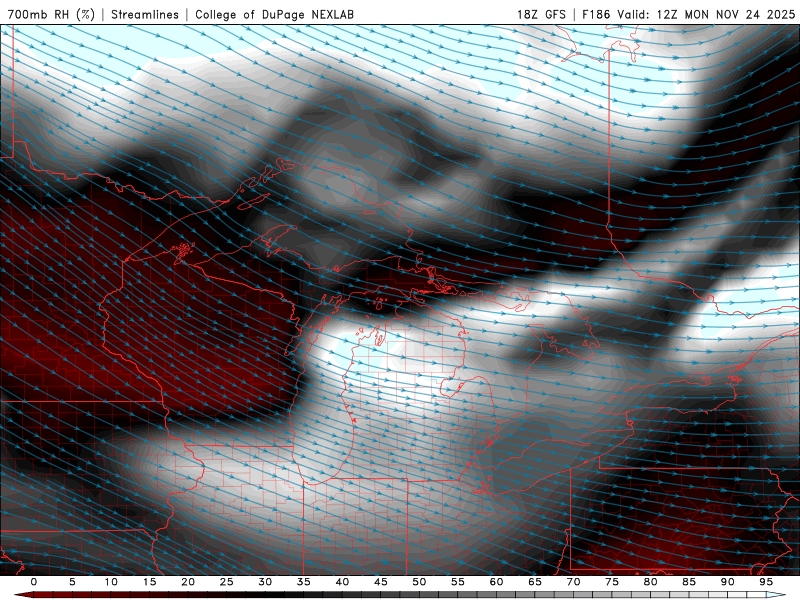This screenshot has width=800, height=600.
Task: Click the colorbar label '85'
Action: (689, 582)
